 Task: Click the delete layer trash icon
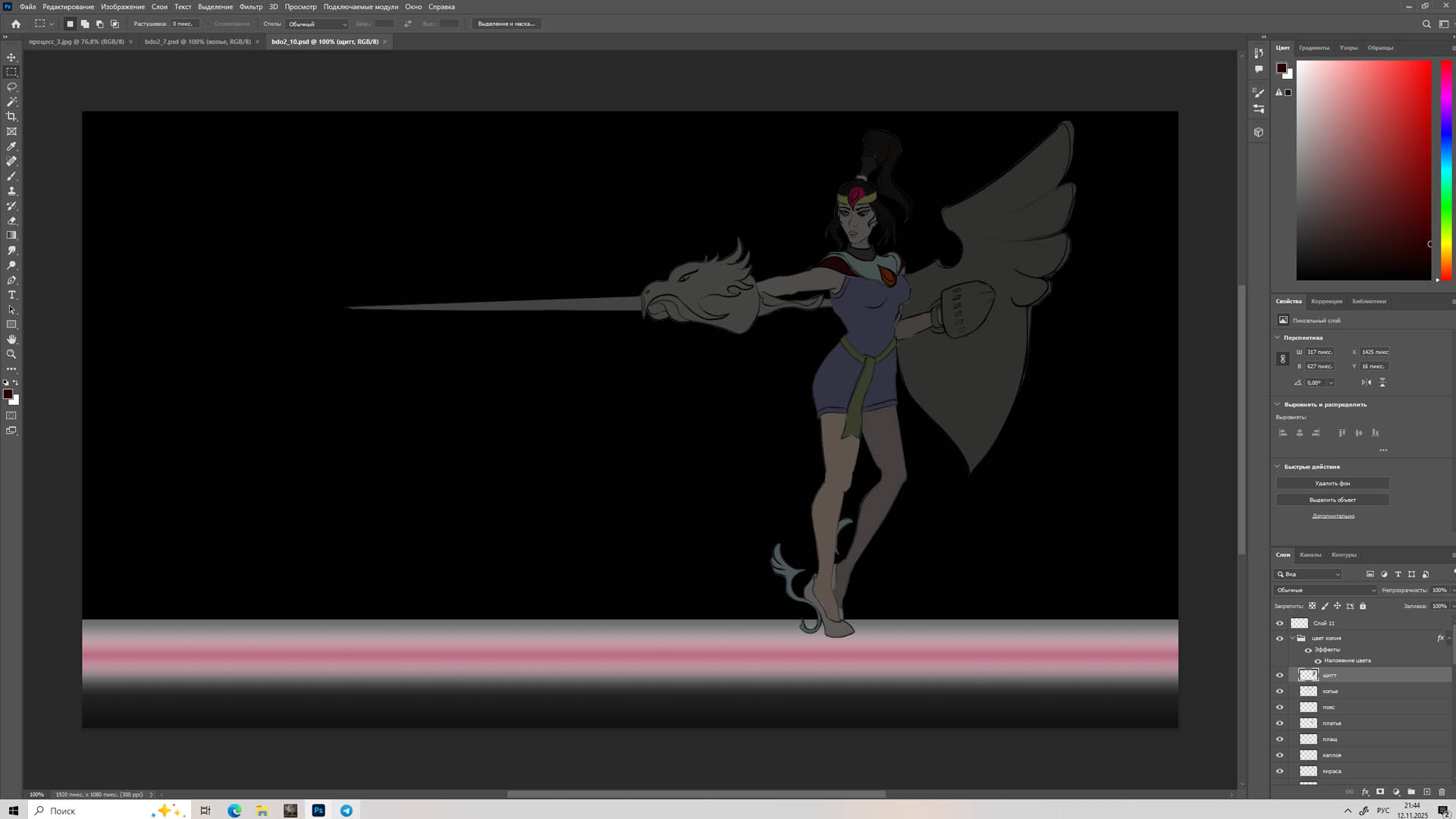[x=1442, y=792]
